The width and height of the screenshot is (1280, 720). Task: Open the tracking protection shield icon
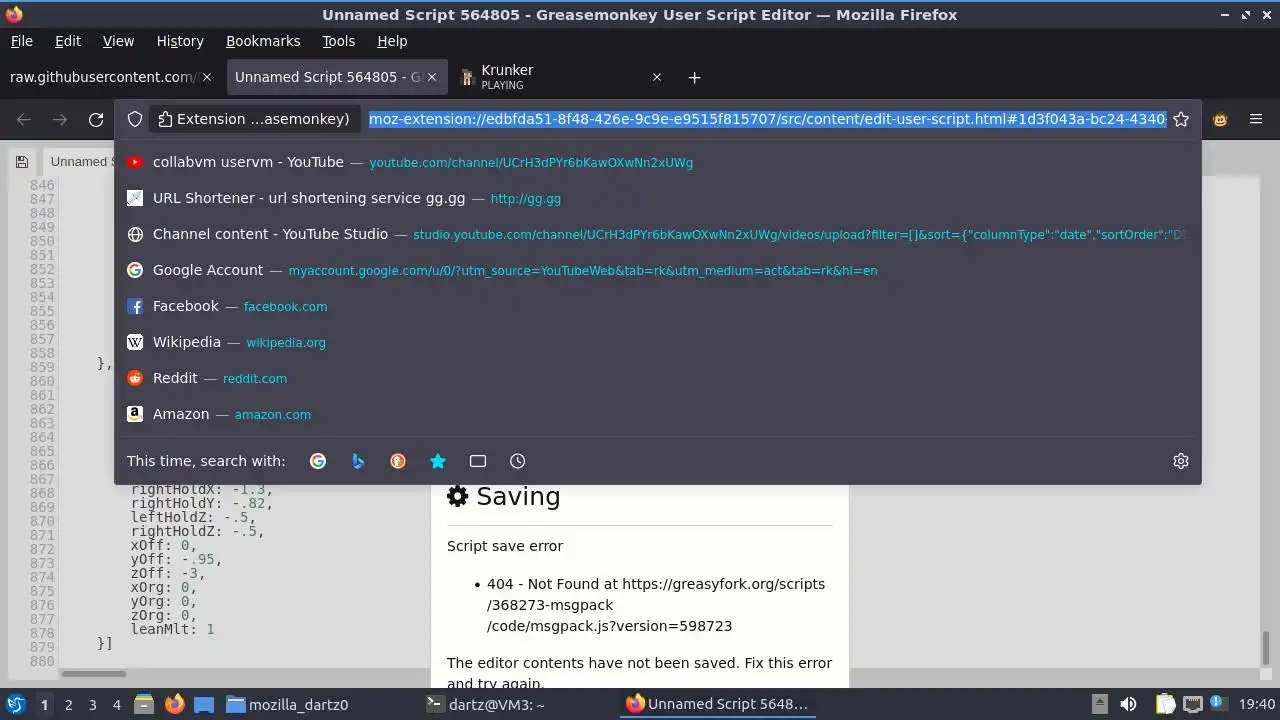(x=135, y=119)
